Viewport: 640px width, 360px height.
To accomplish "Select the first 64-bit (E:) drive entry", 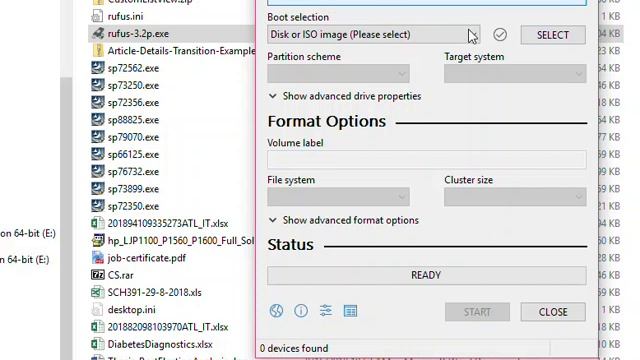I will pyautogui.click(x=28, y=233).
